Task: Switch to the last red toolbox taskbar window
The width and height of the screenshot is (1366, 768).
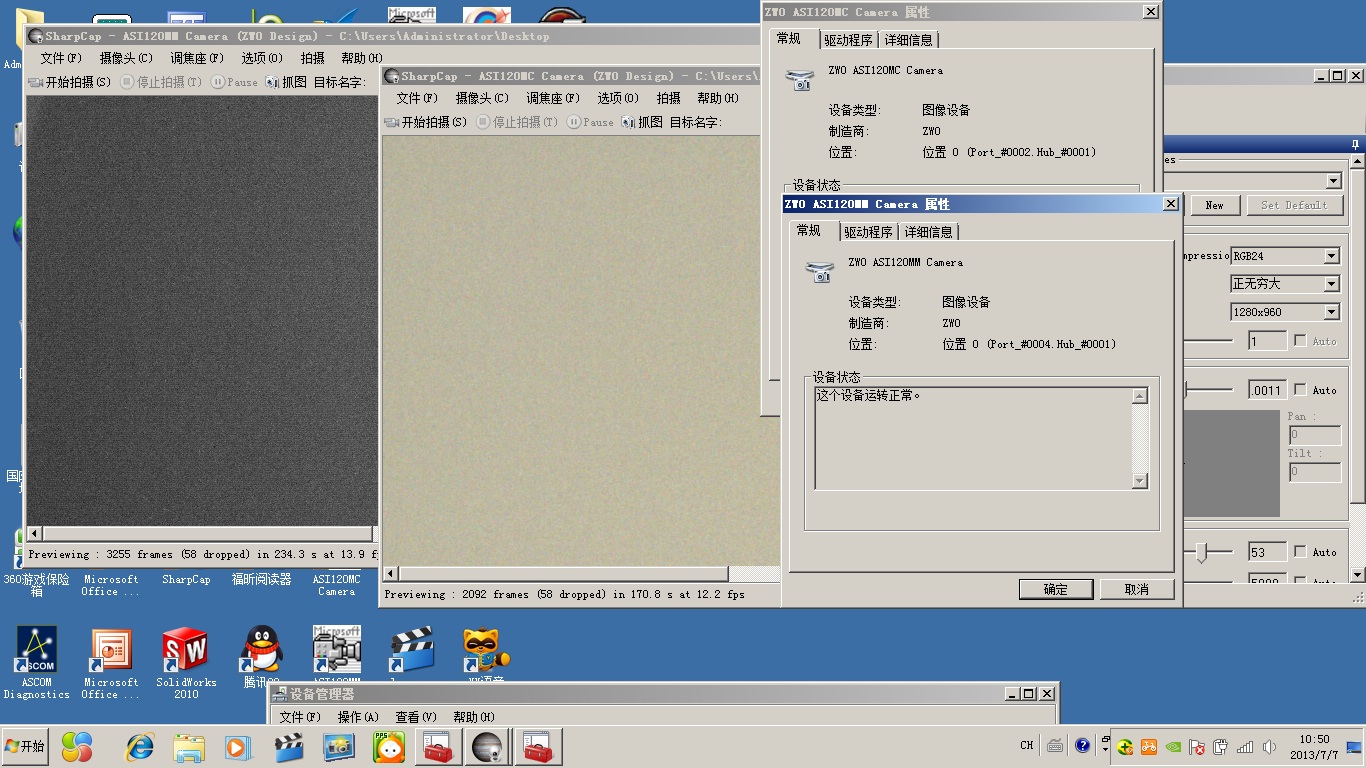Action: coord(539,746)
